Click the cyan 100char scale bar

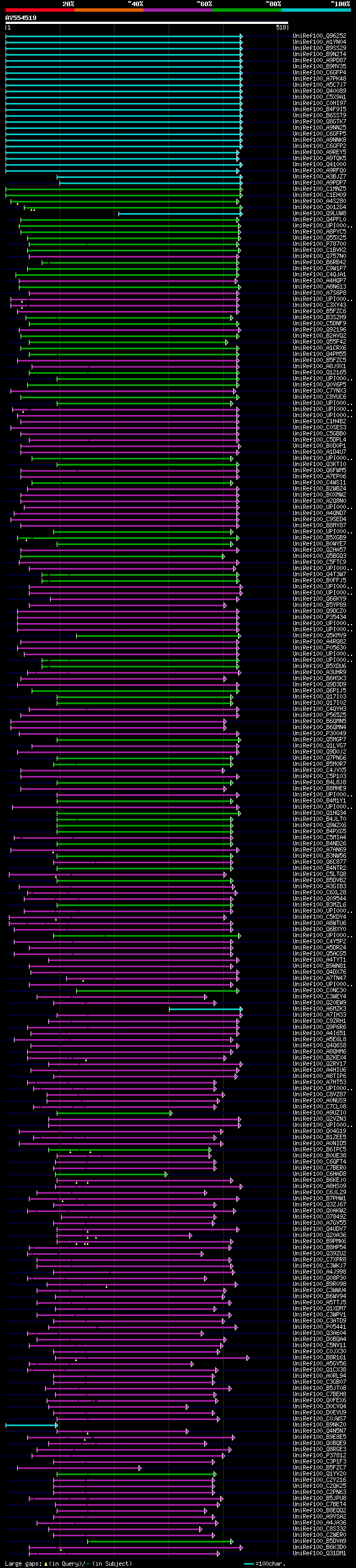pos(249,1564)
